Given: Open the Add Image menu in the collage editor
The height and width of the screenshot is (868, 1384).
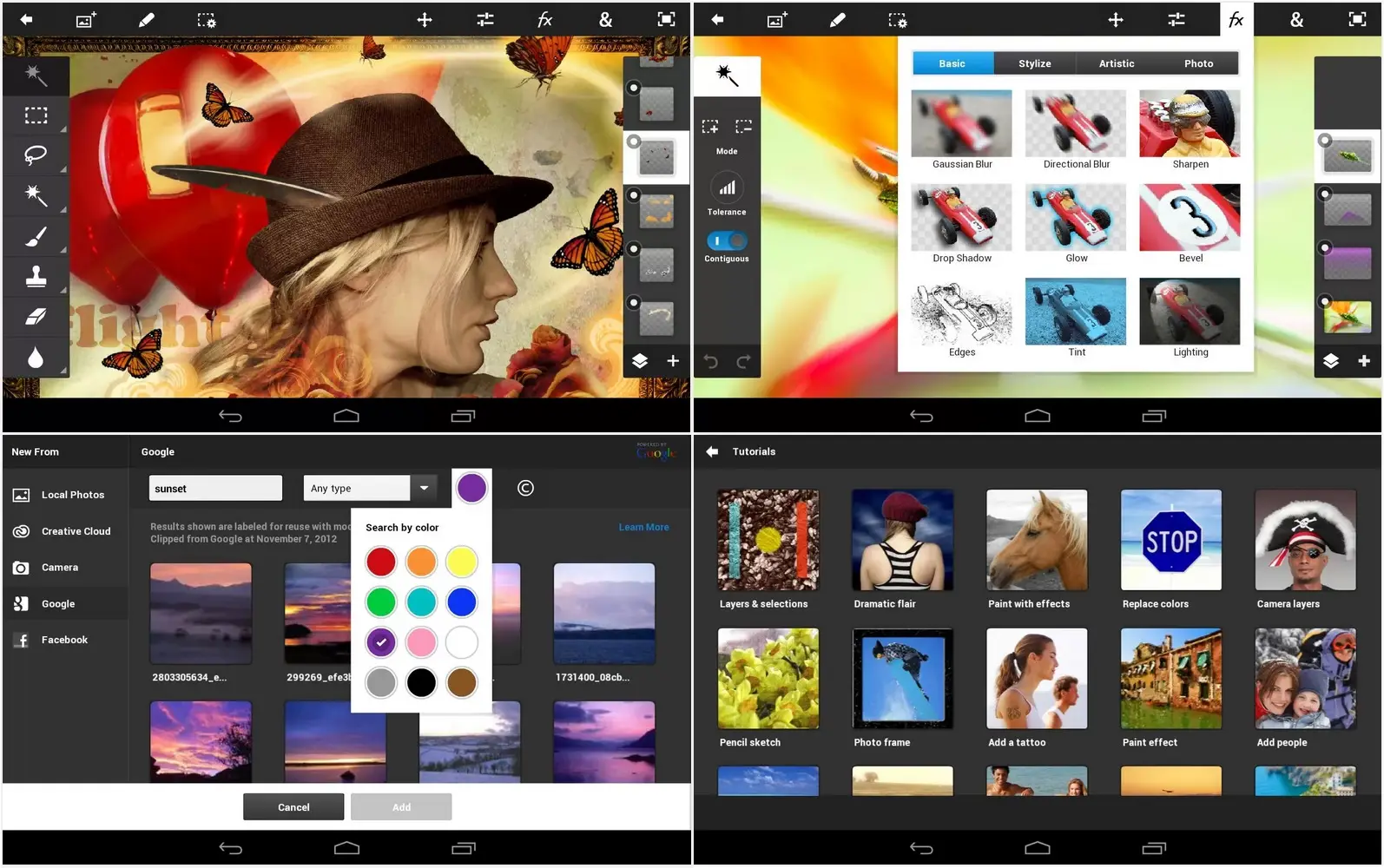Looking at the screenshot, I should pos(86,19).
